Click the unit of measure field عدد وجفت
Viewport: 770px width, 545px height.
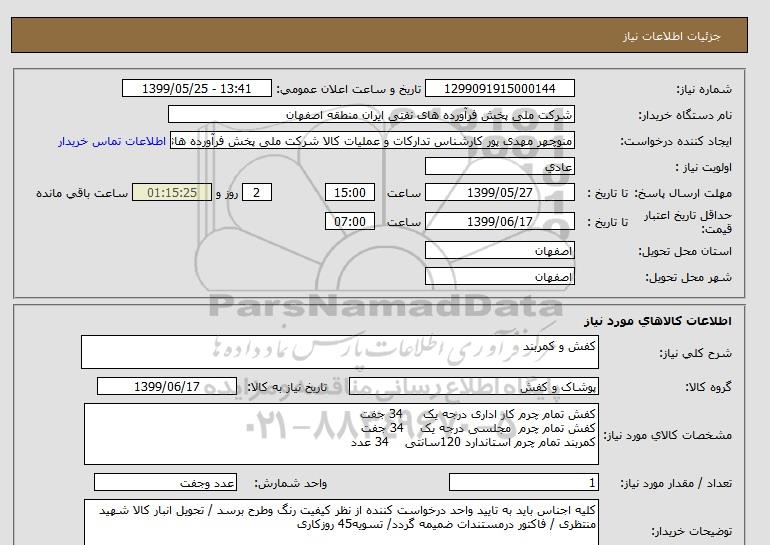tap(165, 483)
